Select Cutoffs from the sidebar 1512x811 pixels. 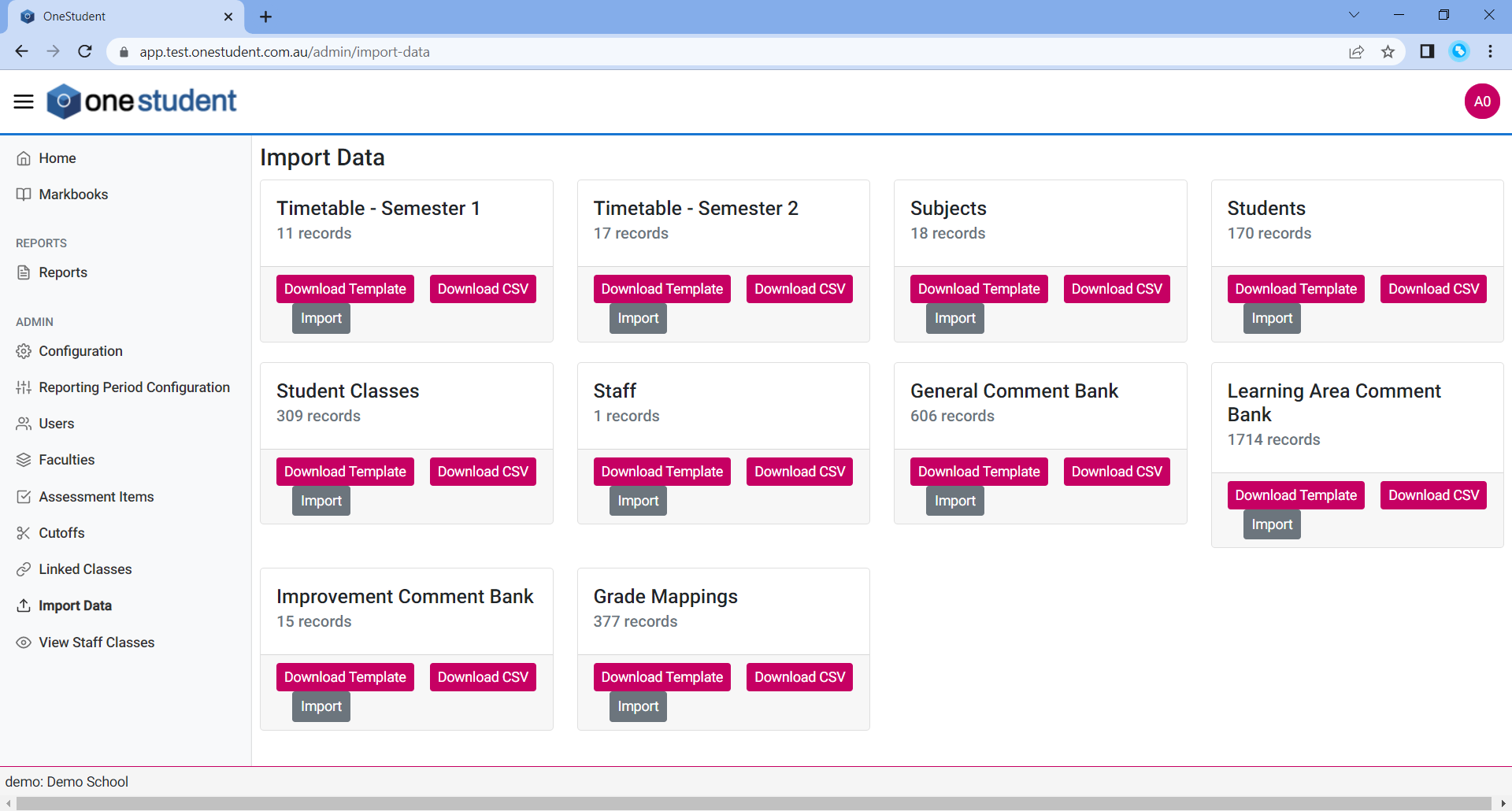click(x=61, y=532)
